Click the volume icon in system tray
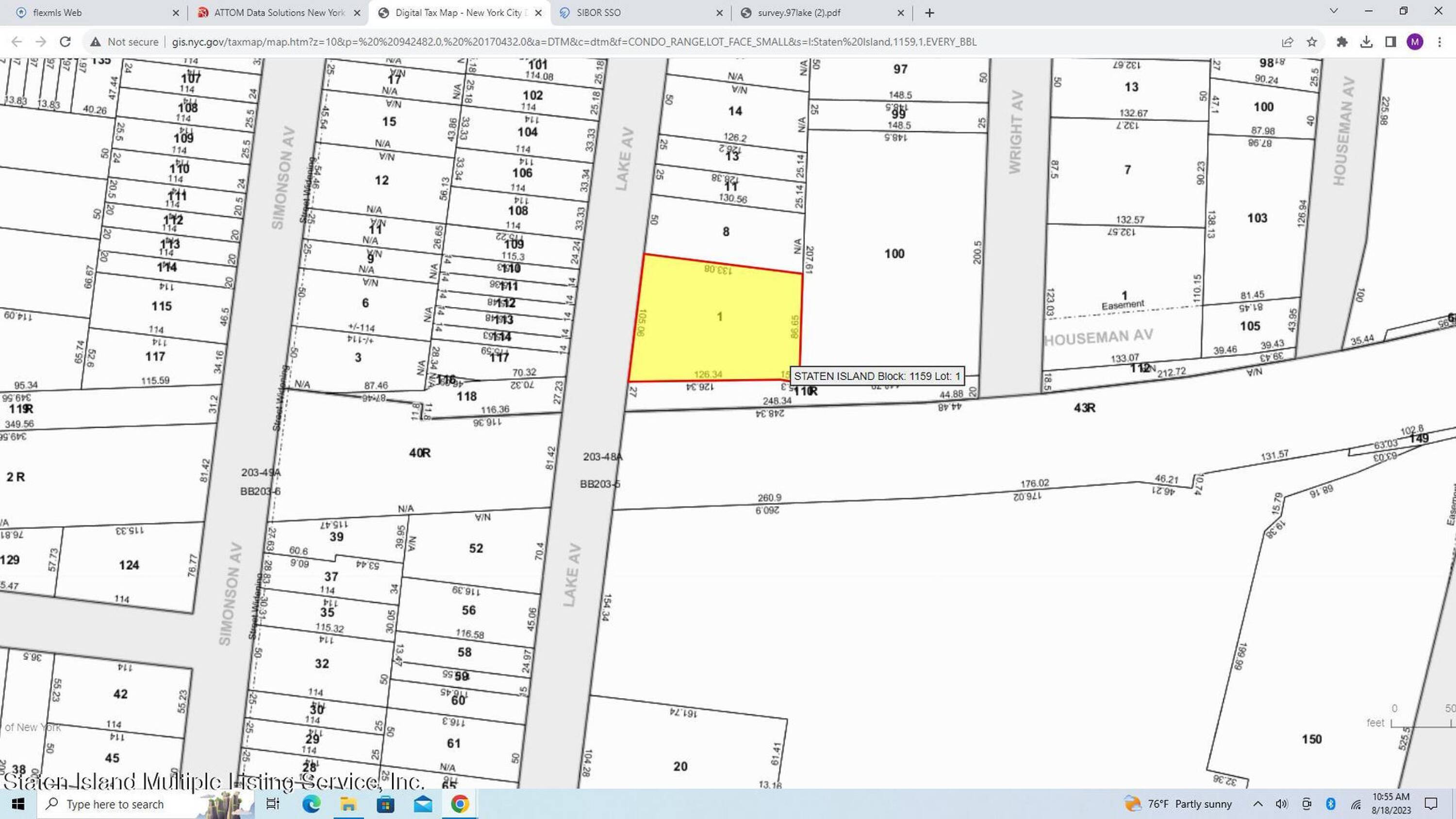This screenshot has width=1456, height=819. click(x=1281, y=804)
